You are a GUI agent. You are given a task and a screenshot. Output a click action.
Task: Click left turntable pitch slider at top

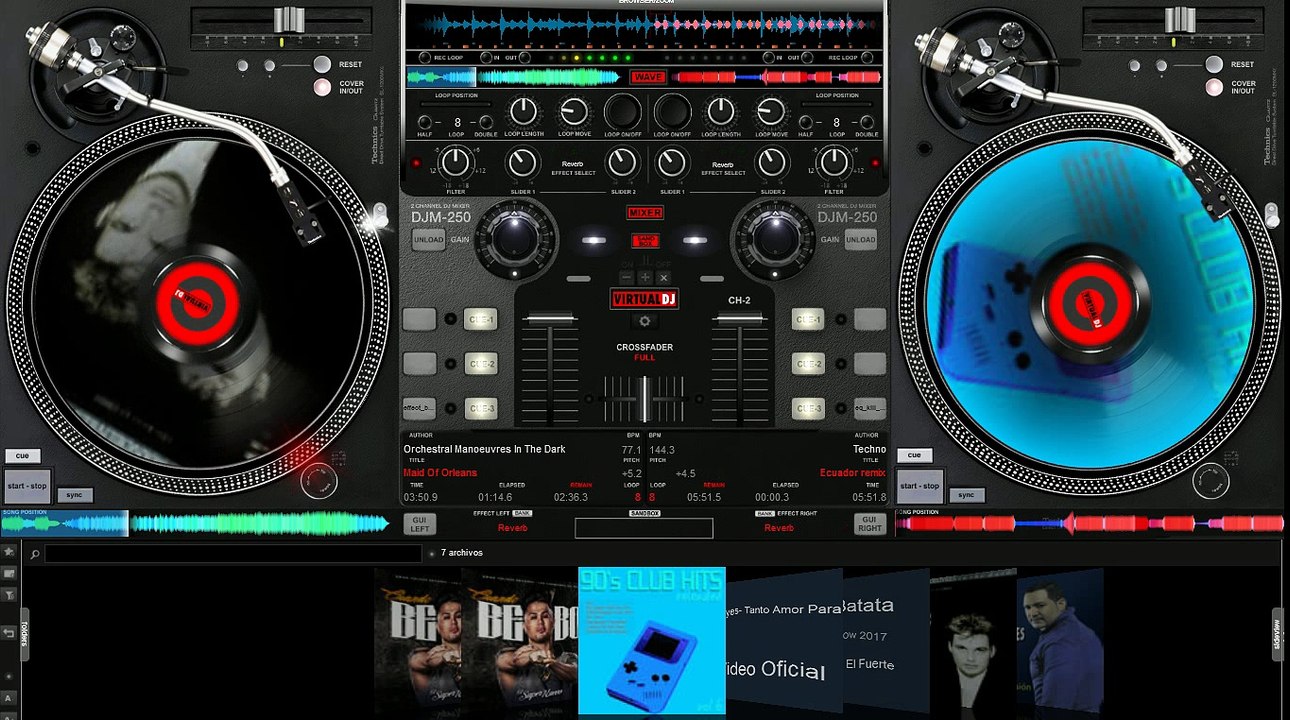click(x=288, y=19)
